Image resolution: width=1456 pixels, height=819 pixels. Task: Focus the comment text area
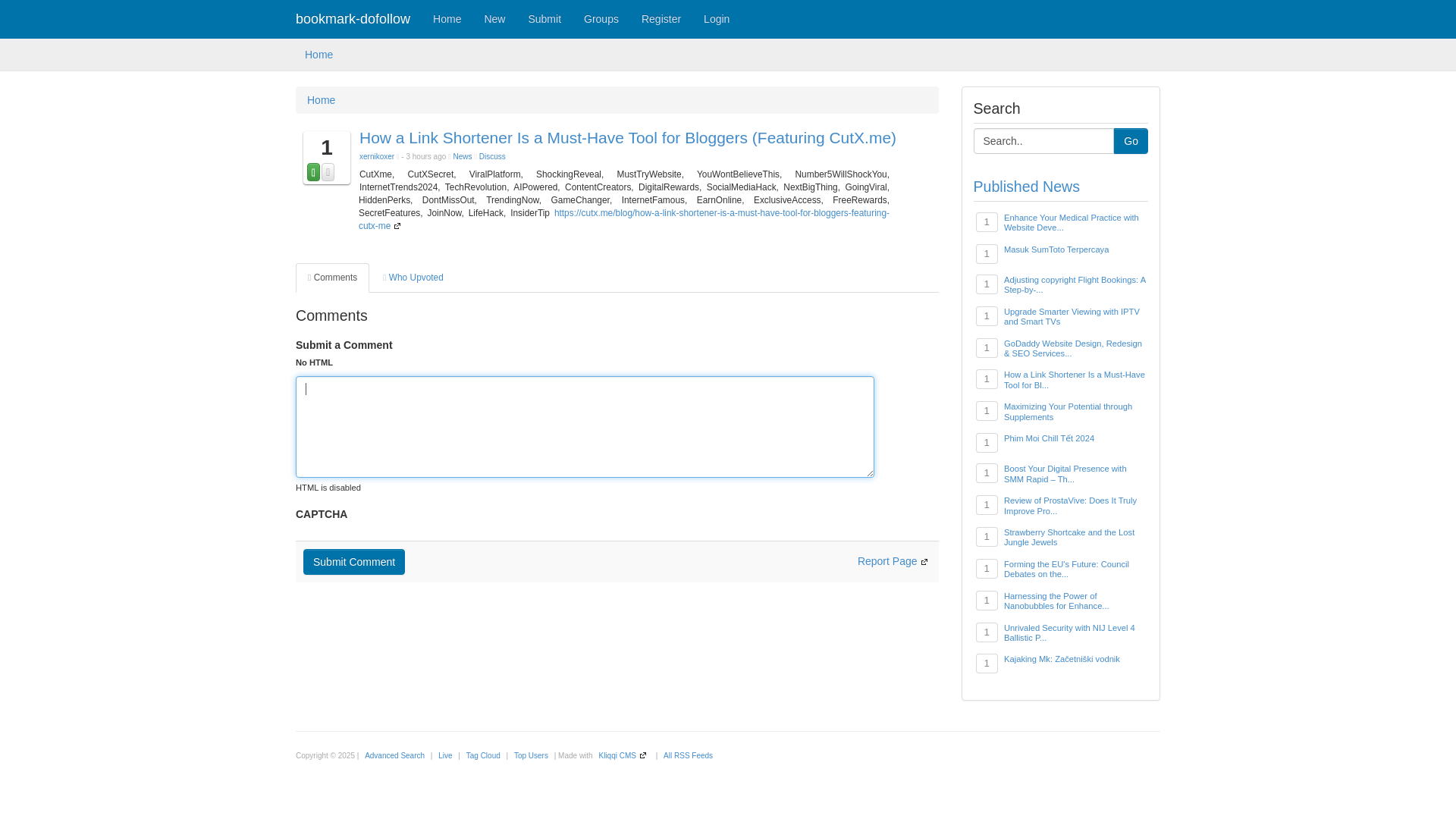pos(585,427)
